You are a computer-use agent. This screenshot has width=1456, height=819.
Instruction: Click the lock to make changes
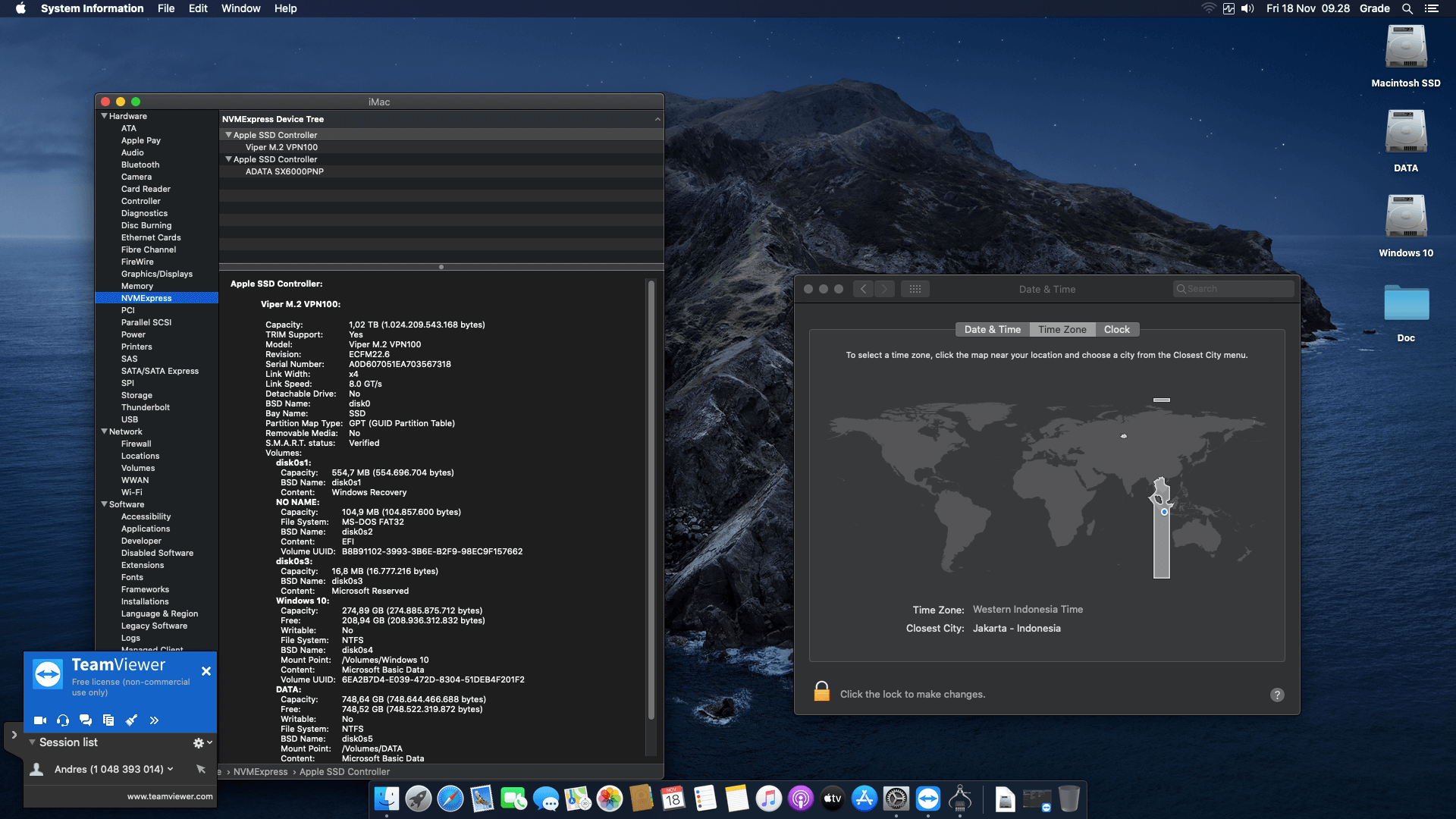pos(822,692)
